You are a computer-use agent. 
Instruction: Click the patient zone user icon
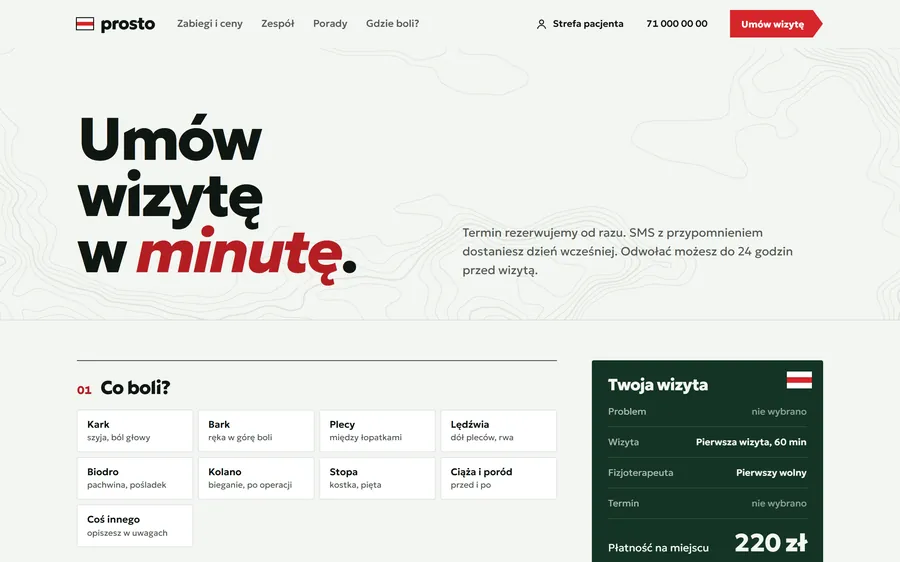click(x=541, y=24)
